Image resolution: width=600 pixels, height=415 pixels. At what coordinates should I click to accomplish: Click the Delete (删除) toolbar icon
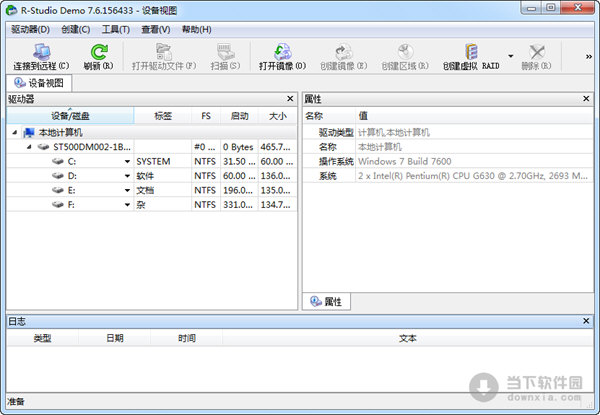click(x=536, y=52)
